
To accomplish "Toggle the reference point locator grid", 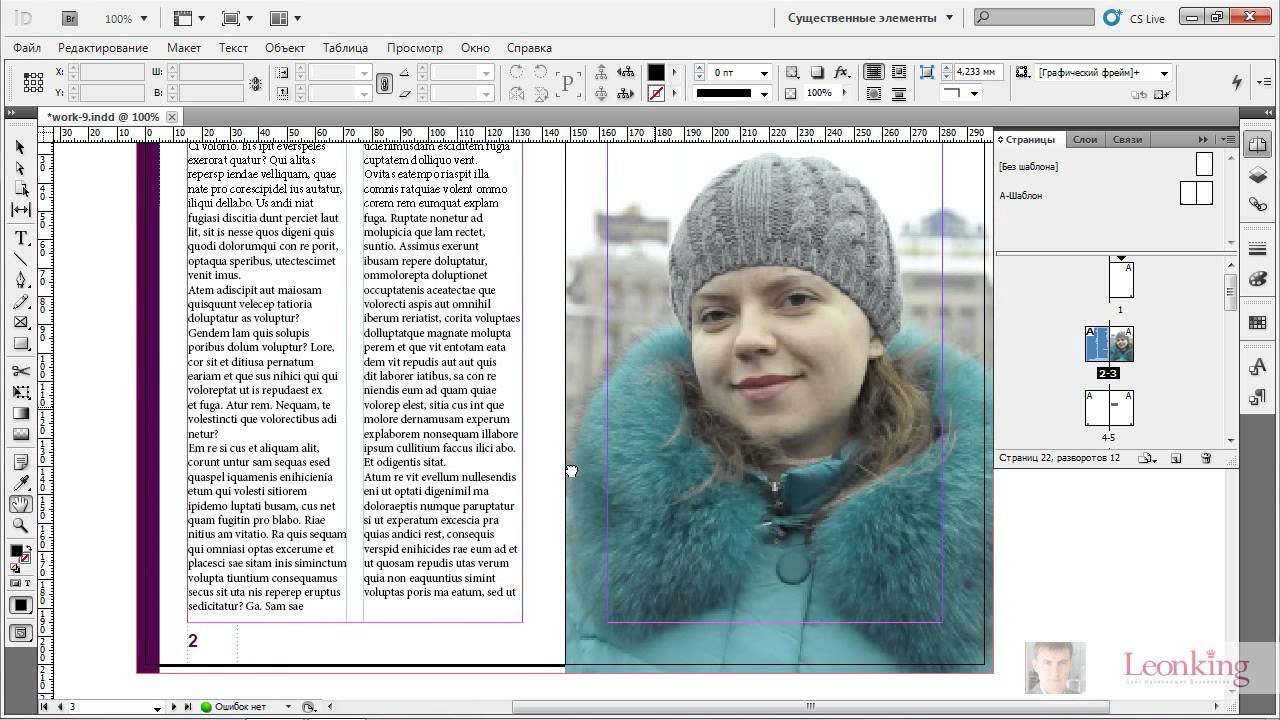I will tap(33, 83).
